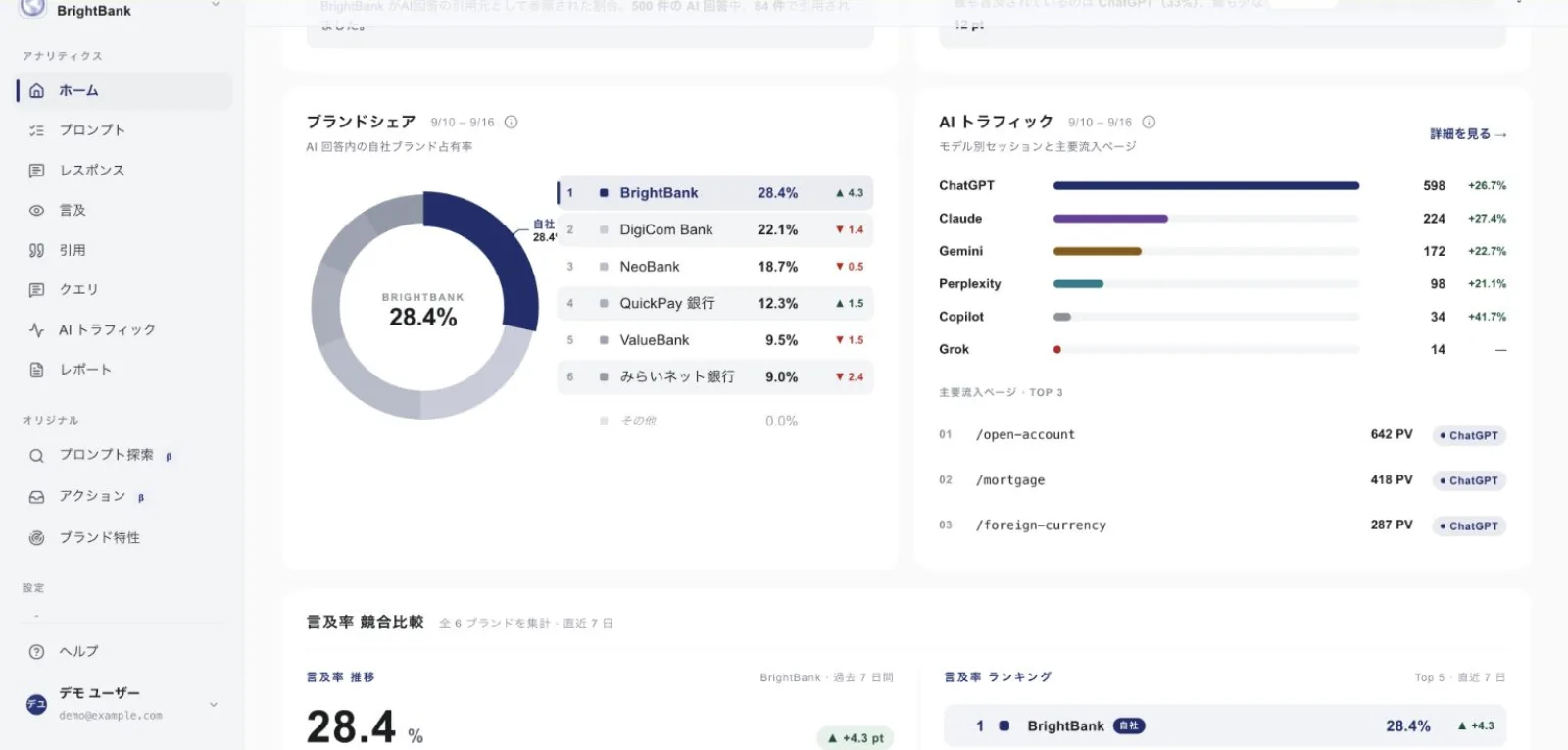Click the home icon in sidebar
The height and width of the screenshot is (750, 1568).
(x=36, y=91)
